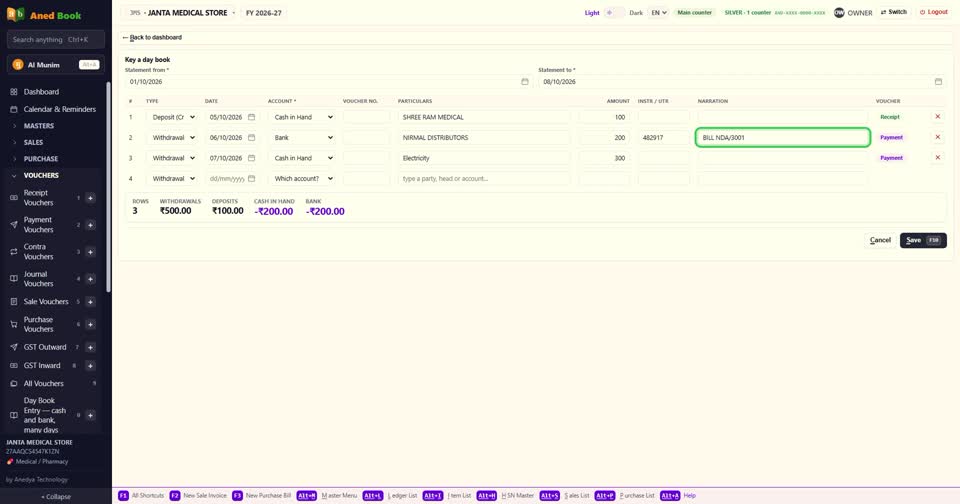Image resolution: width=960 pixels, height=504 pixels.
Task: Toggle the Light/Dark theme switch
Action: tap(614, 13)
